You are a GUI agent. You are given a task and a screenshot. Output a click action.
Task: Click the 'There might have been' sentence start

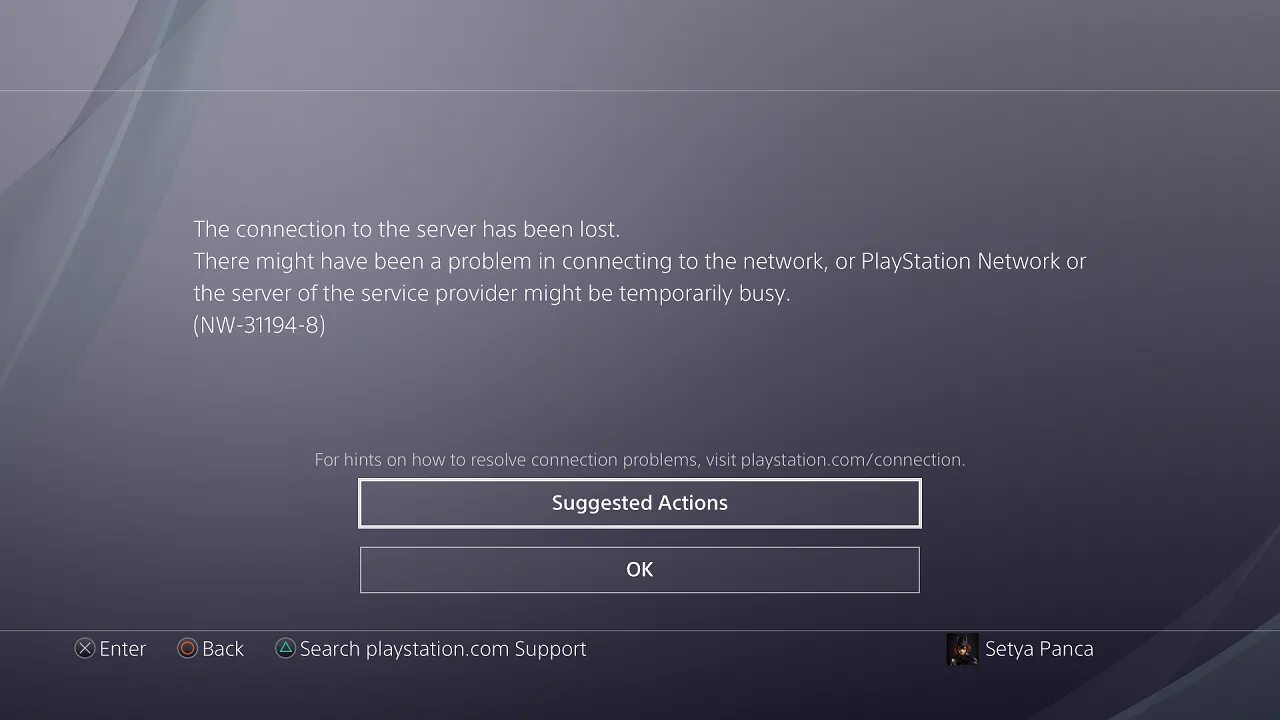pos(281,261)
